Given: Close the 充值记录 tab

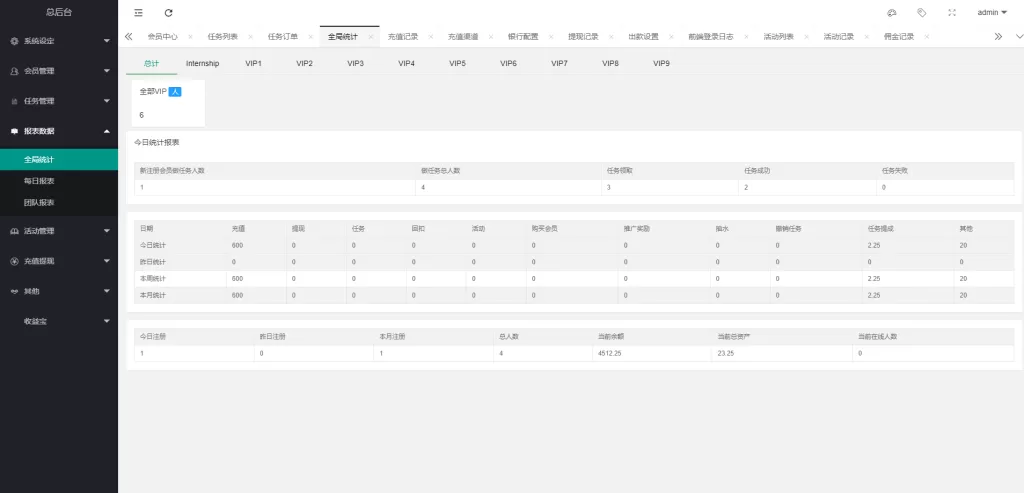Looking at the screenshot, I should [431, 37].
